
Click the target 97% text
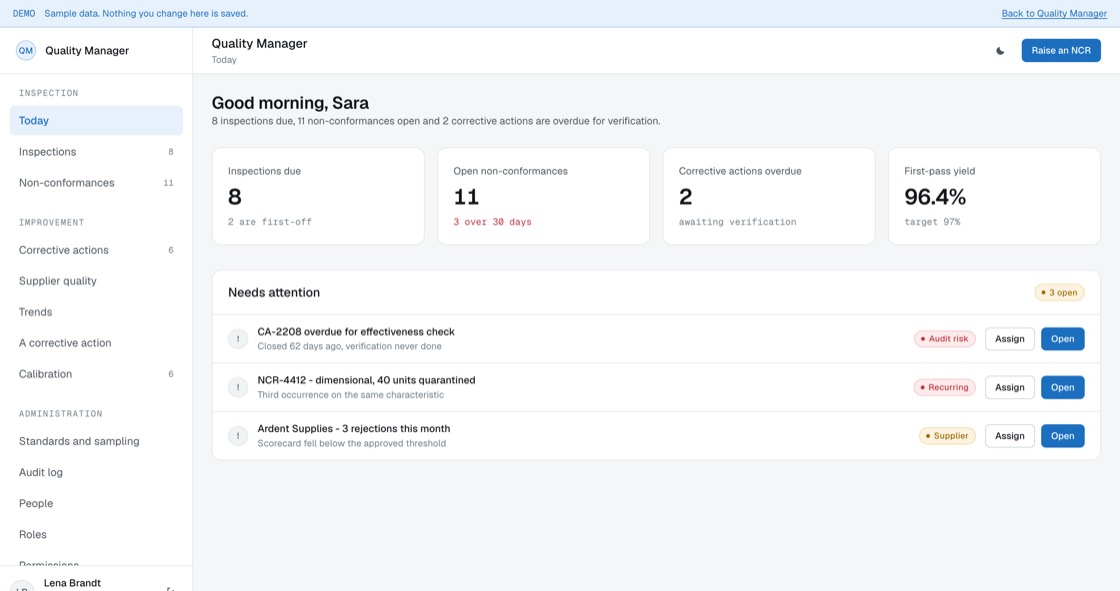pyautogui.click(x=932, y=222)
